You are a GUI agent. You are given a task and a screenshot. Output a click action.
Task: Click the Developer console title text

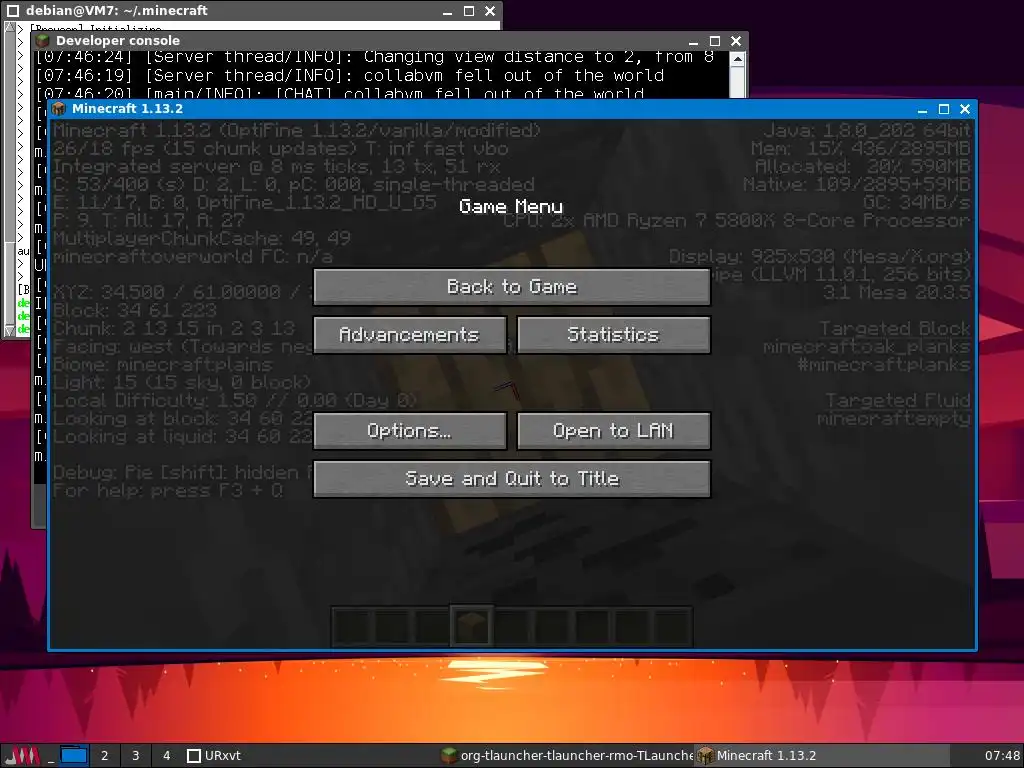click(118, 40)
